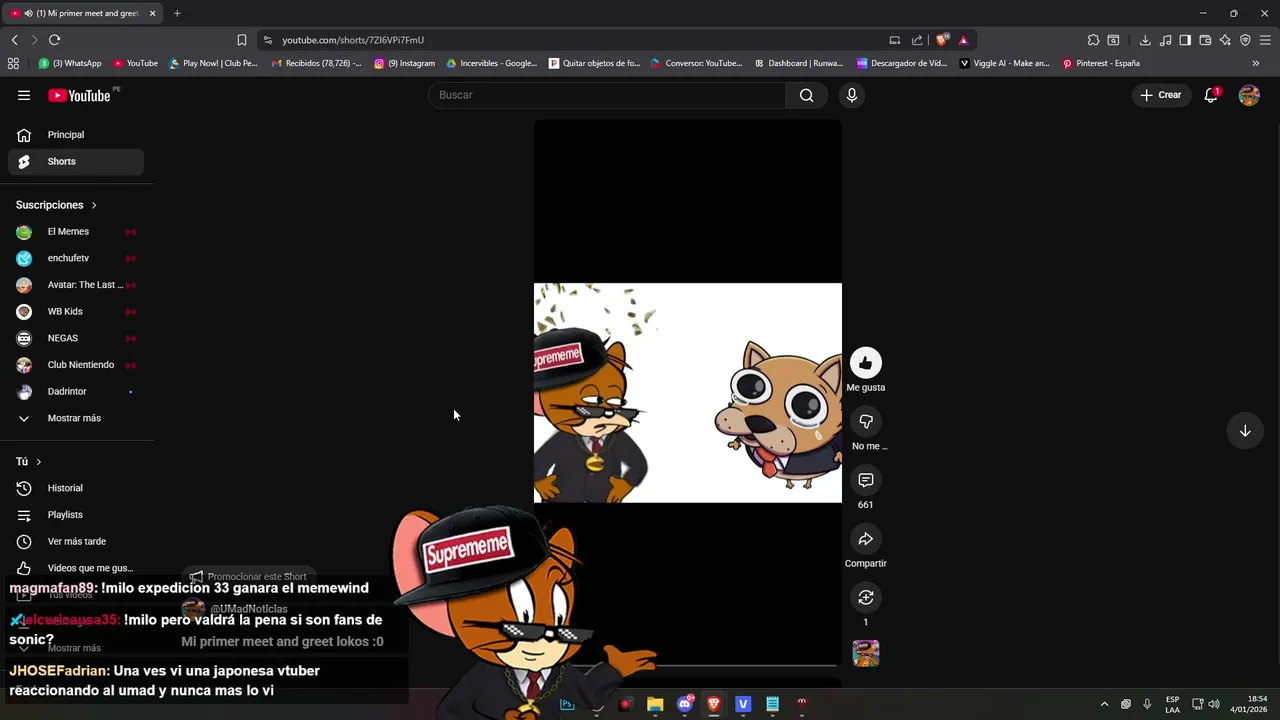The width and height of the screenshot is (1280, 720).
Task: Open Viggle AI bookmark
Action: coord(1004,63)
